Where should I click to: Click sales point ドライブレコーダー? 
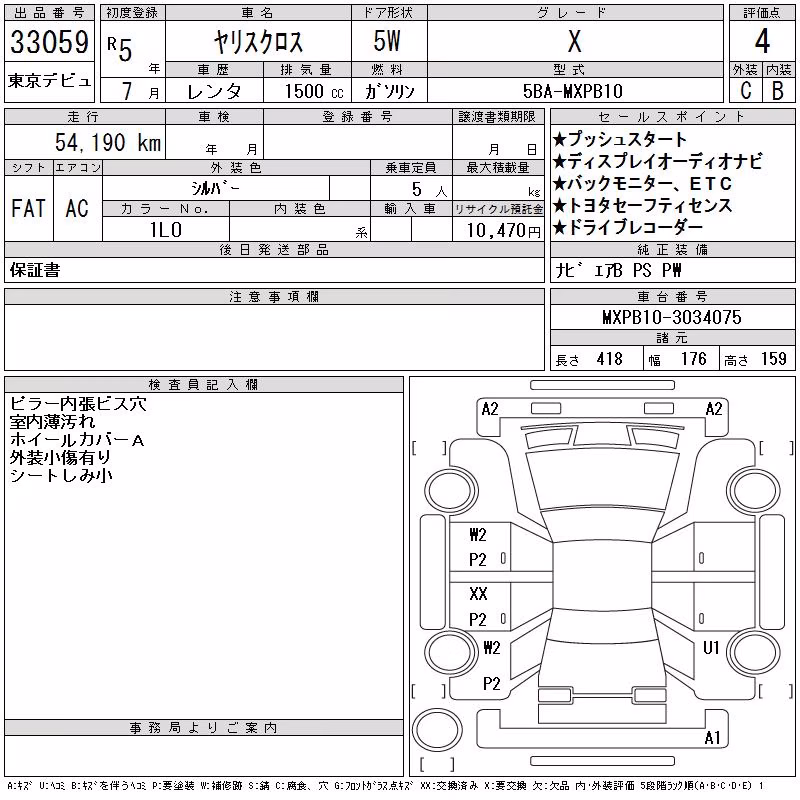pyautogui.click(x=628, y=227)
